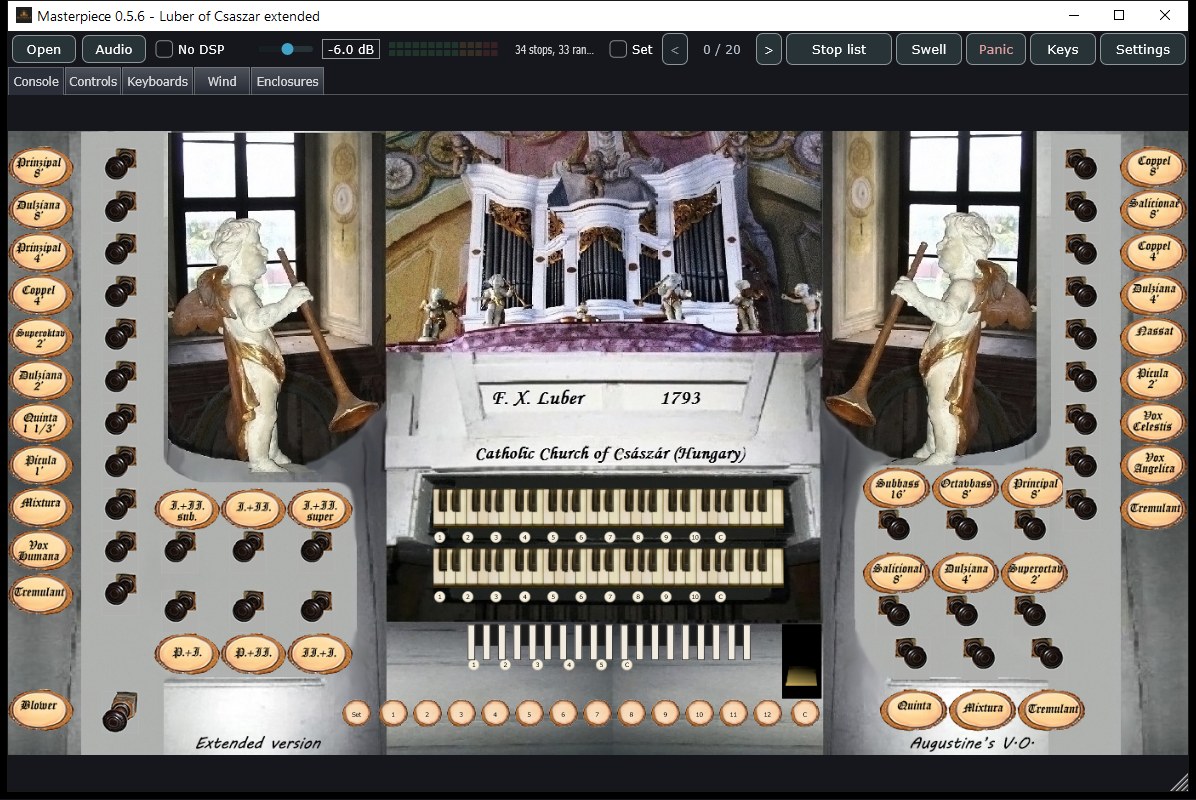Activate the bottom-right Quinta stop
Screen dimensions: 1196x800
[913, 709]
